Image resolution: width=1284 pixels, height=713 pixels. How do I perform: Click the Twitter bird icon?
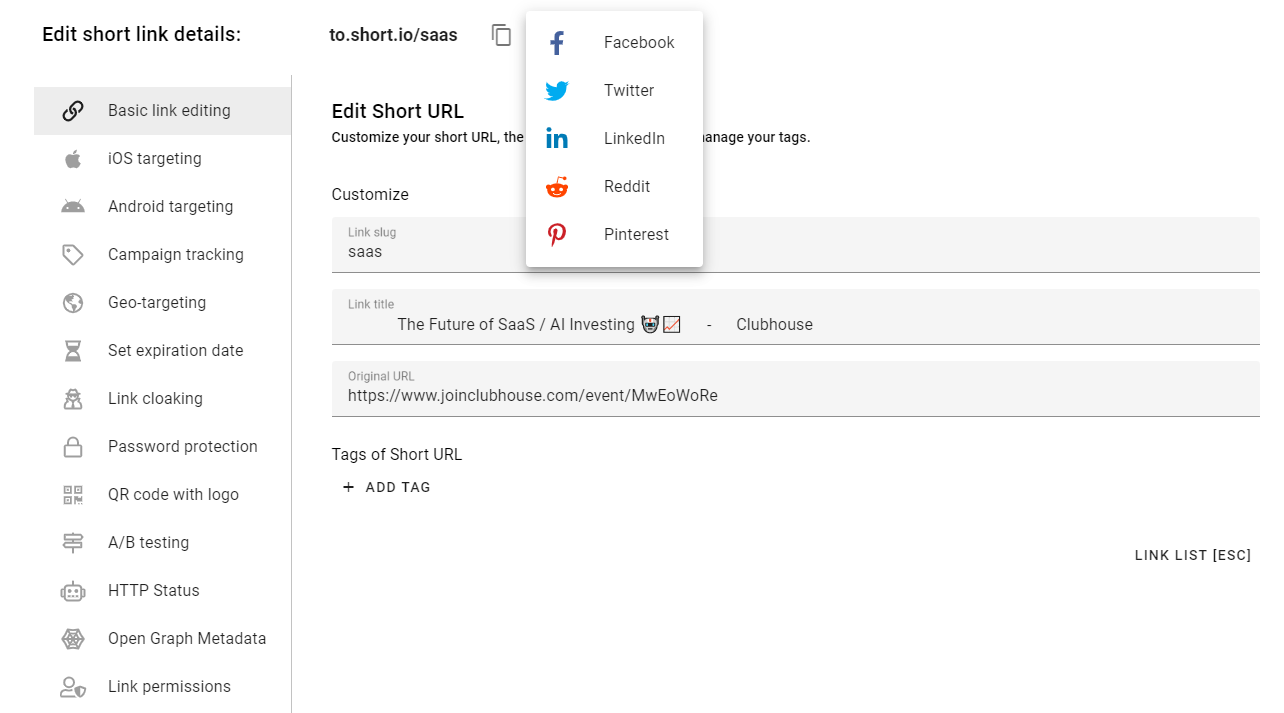tap(557, 91)
